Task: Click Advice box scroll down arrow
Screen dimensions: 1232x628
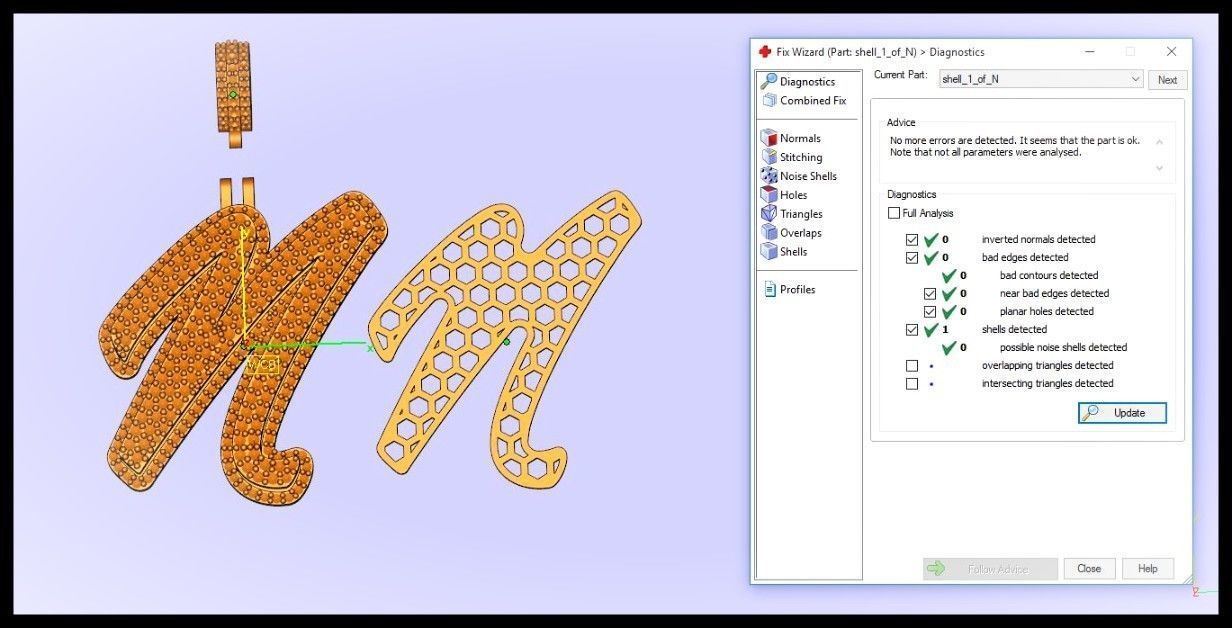Action: (1159, 168)
